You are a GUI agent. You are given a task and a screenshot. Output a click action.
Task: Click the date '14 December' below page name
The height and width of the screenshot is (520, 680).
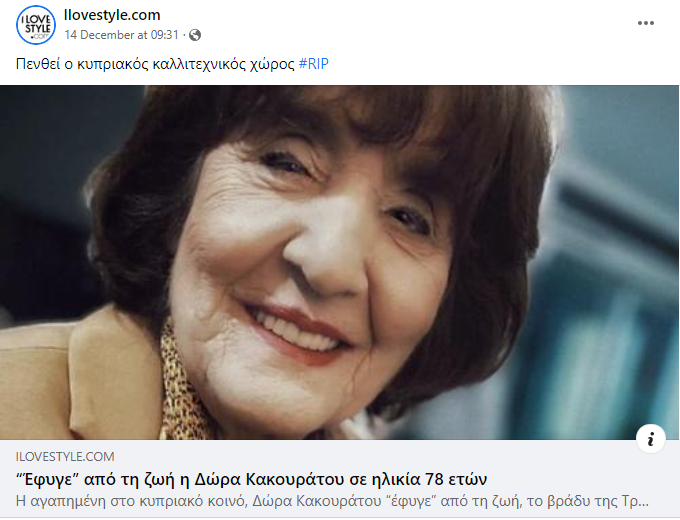click(x=99, y=35)
